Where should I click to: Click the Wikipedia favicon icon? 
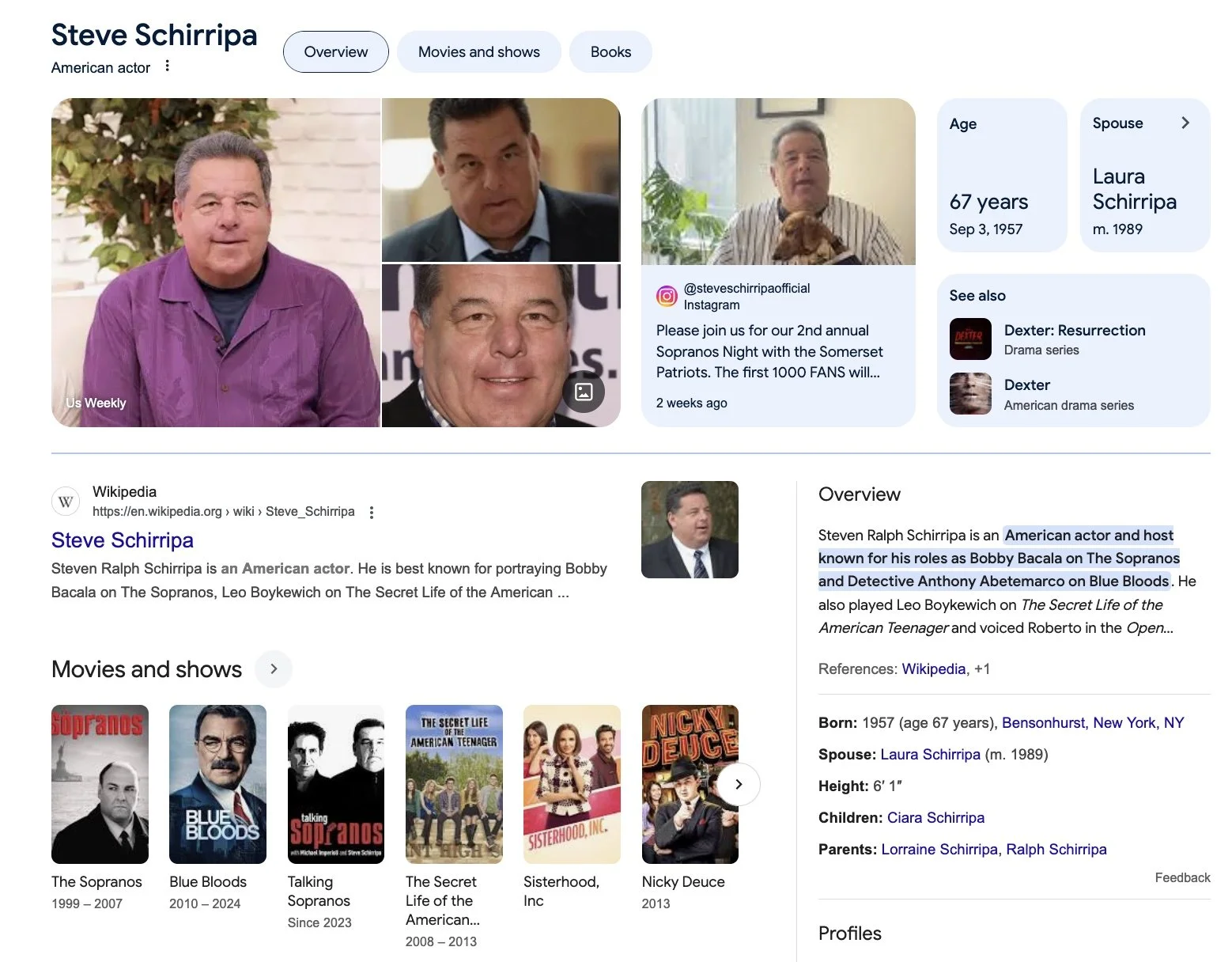(x=66, y=502)
